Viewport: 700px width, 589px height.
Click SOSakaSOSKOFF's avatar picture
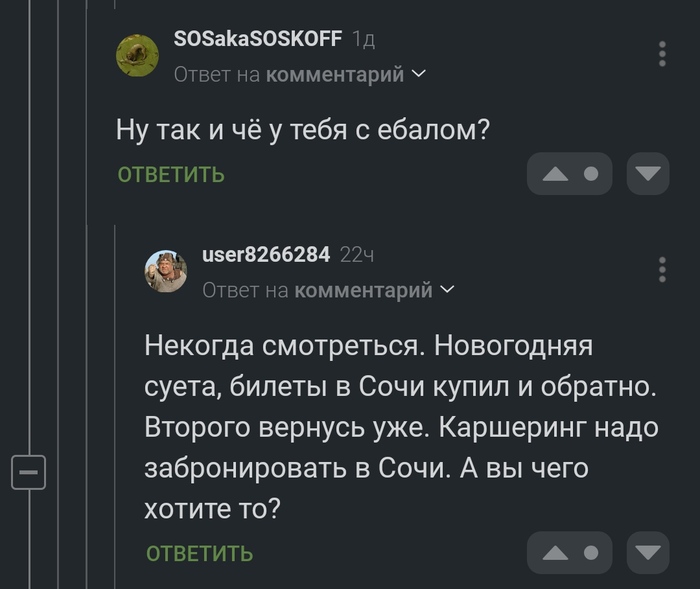click(138, 55)
